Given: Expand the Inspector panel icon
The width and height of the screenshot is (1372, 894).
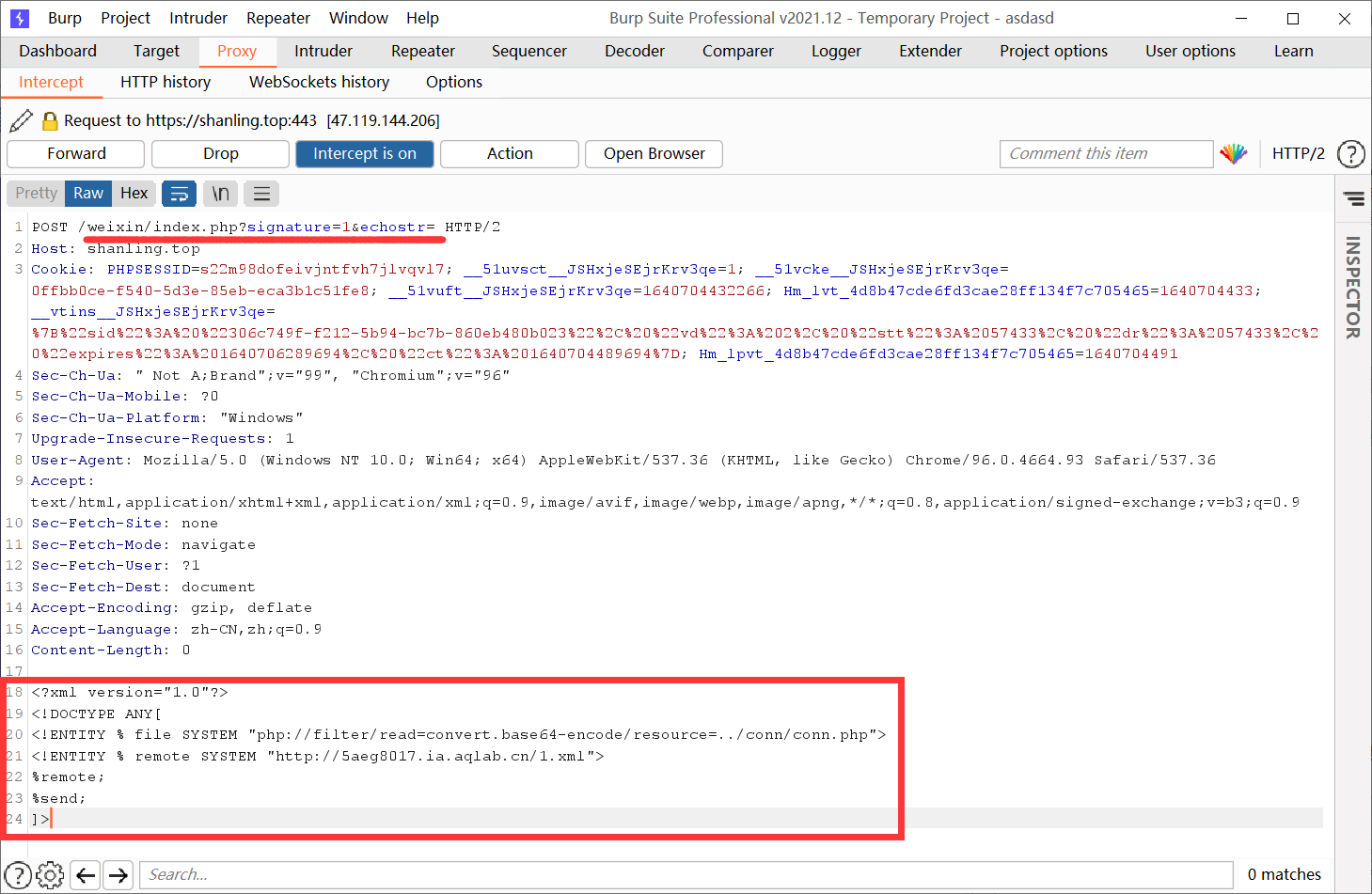Looking at the screenshot, I should [1353, 198].
